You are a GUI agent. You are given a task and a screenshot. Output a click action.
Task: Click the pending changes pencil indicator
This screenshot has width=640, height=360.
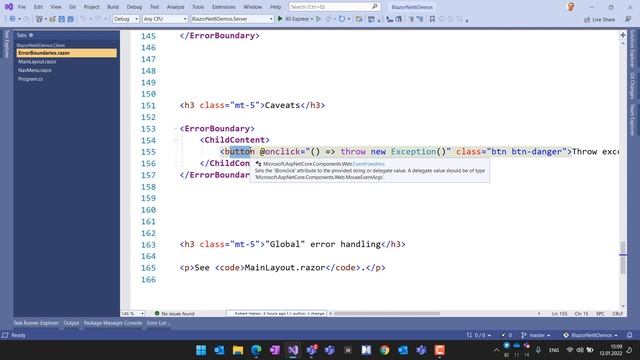tap(507, 335)
